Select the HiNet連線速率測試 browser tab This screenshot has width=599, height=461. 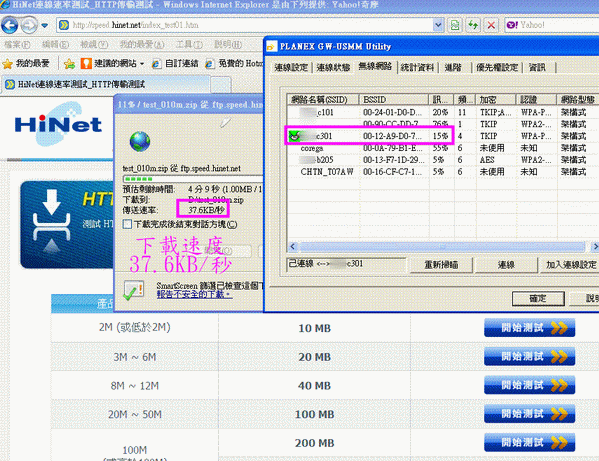[x=105, y=84]
